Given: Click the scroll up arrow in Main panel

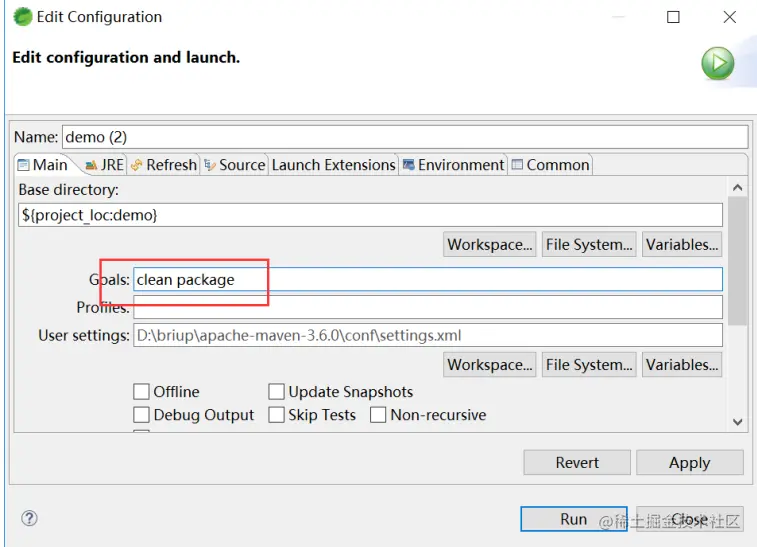Looking at the screenshot, I should click(737, 187).
